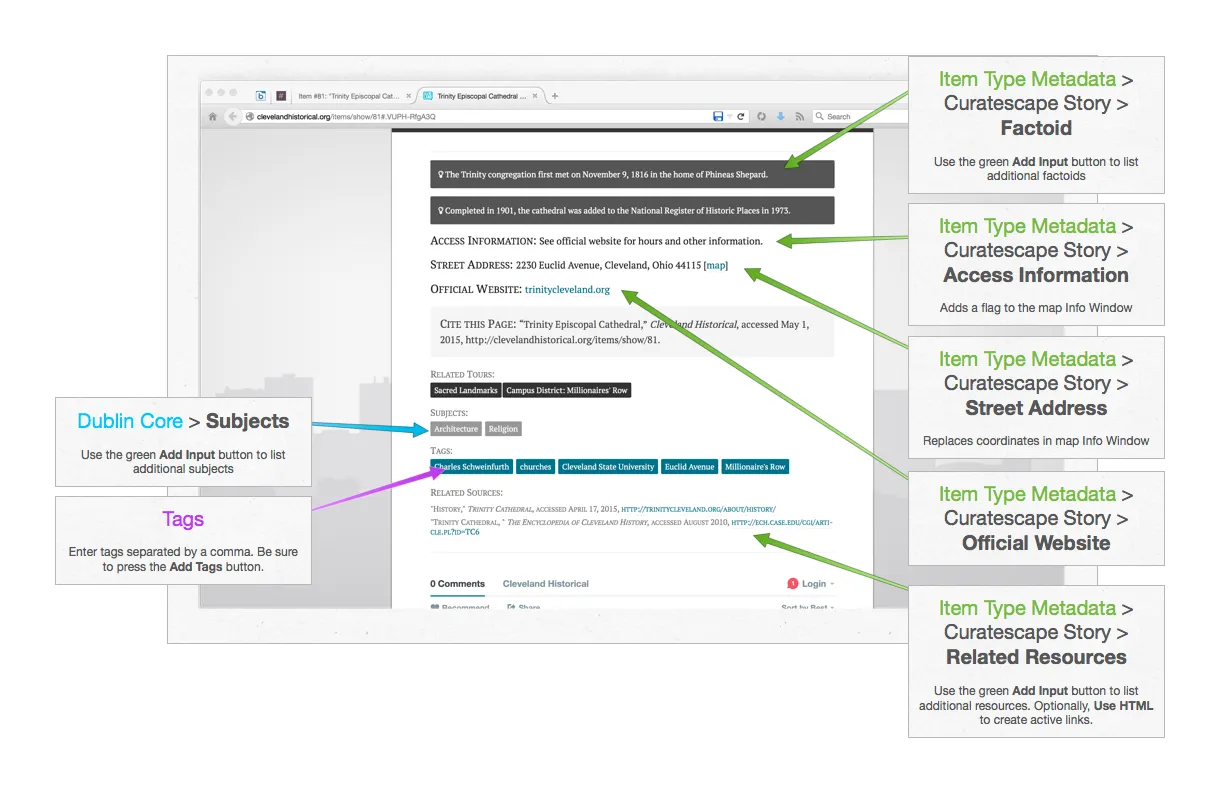Open the pinned tab with the dark hash icon
The image size is (1220, 793).
tap(281, 96)
